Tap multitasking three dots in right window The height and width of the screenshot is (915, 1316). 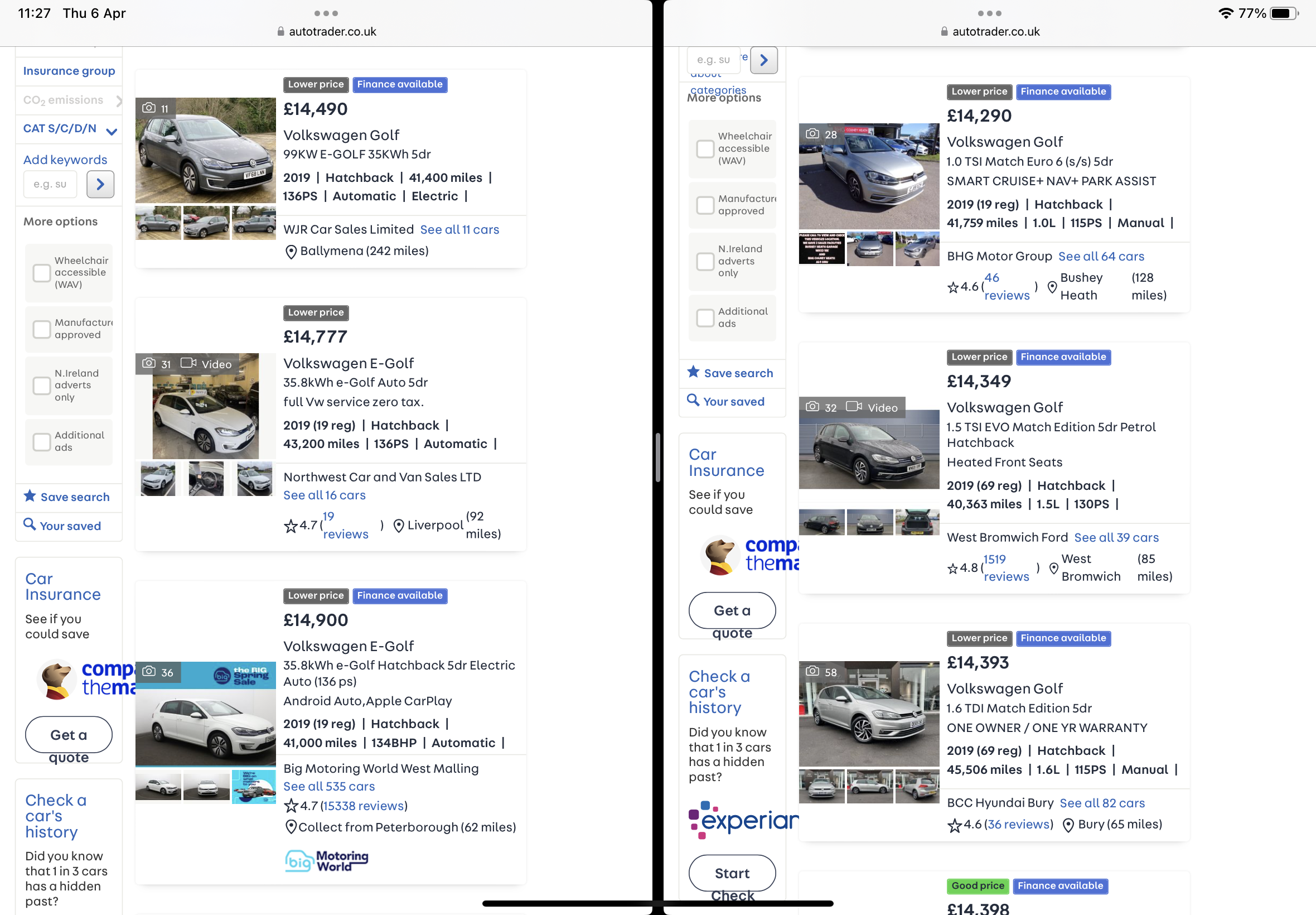click(989, 13)
